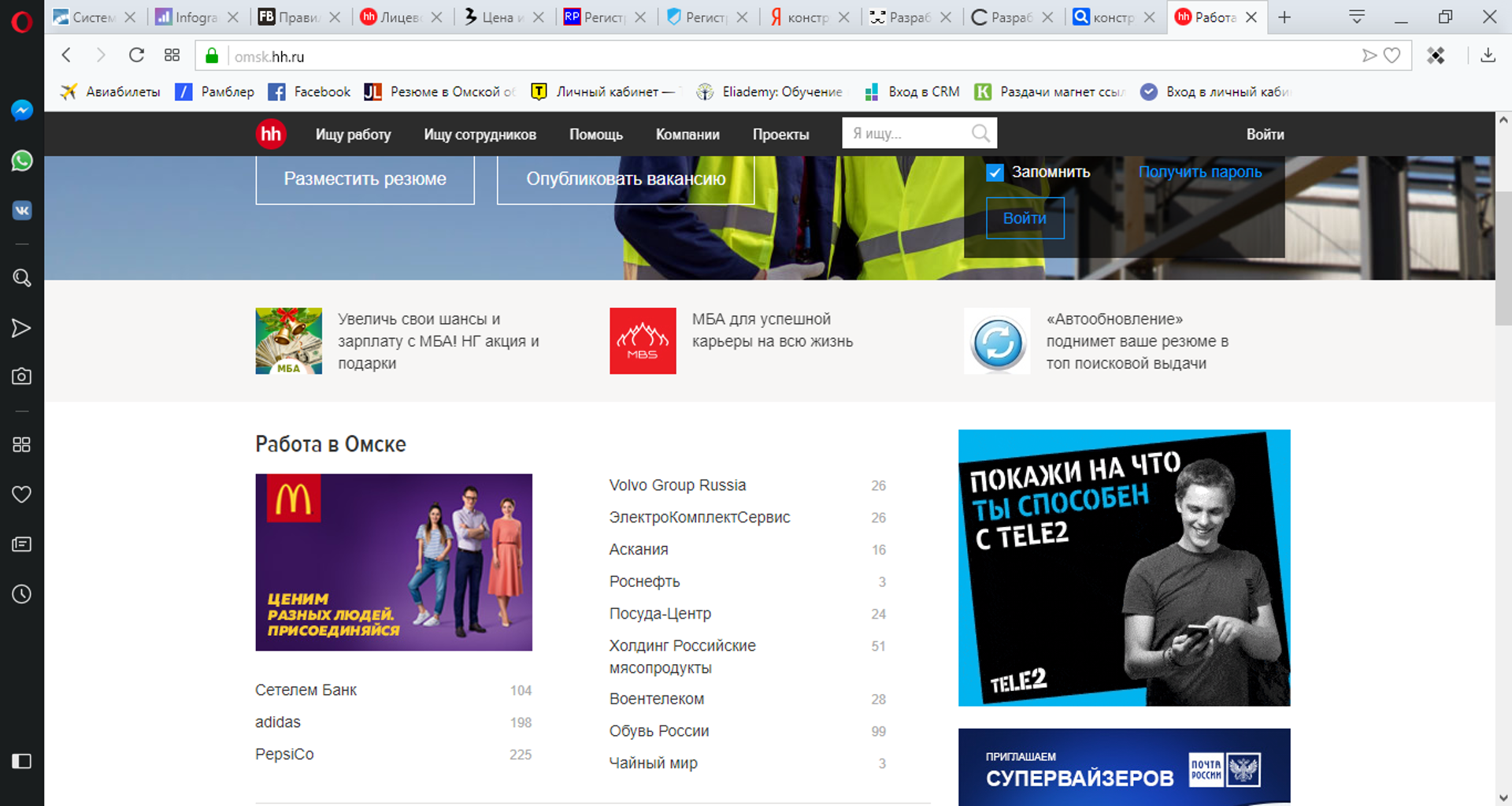Open Проекты menu item
Viewport: 1512px width, 806px height.
point(780,135)
